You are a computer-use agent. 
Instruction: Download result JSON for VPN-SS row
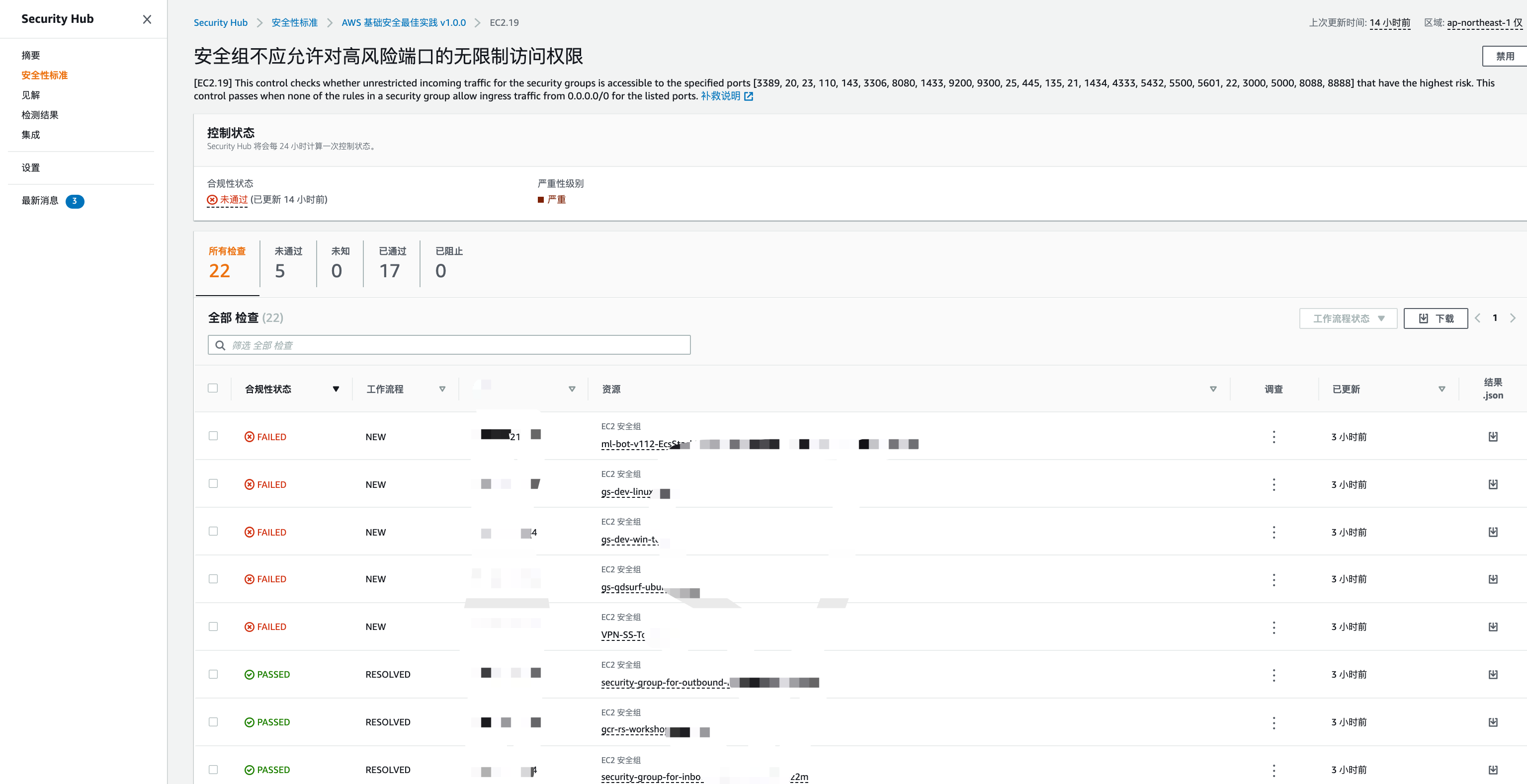click(x=1493, y=627)
